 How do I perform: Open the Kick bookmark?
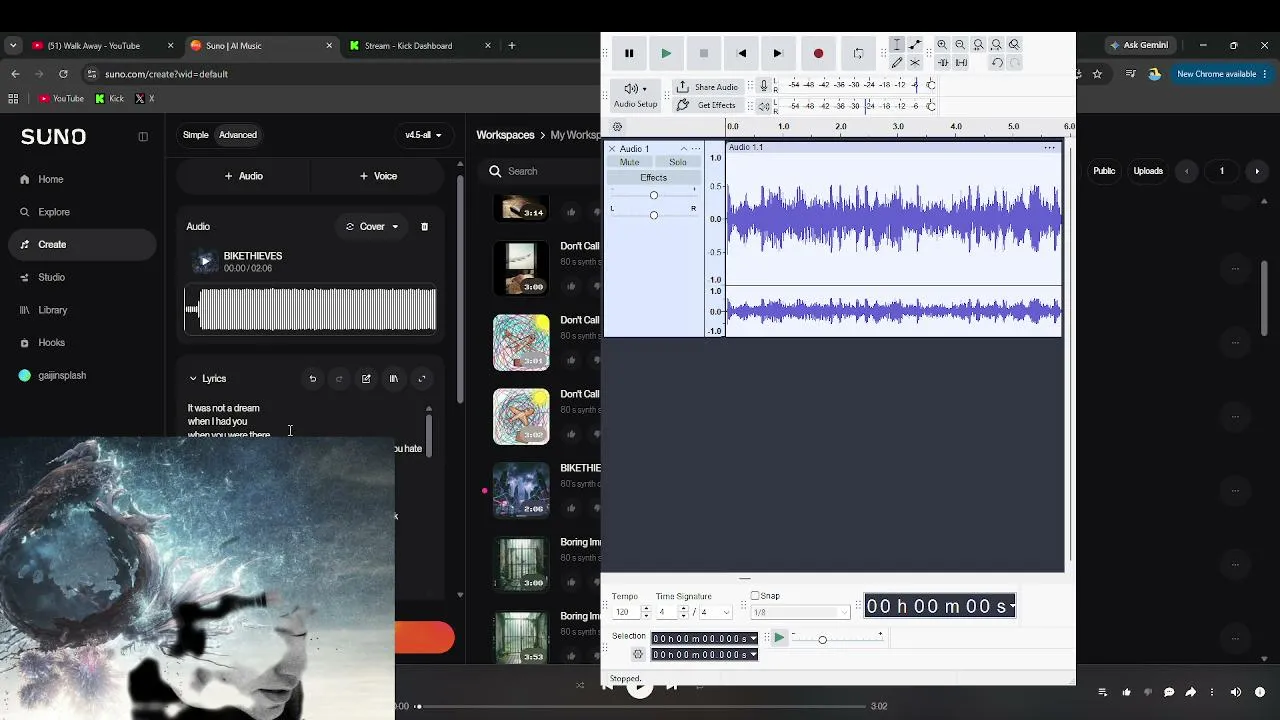coord(110,98)
